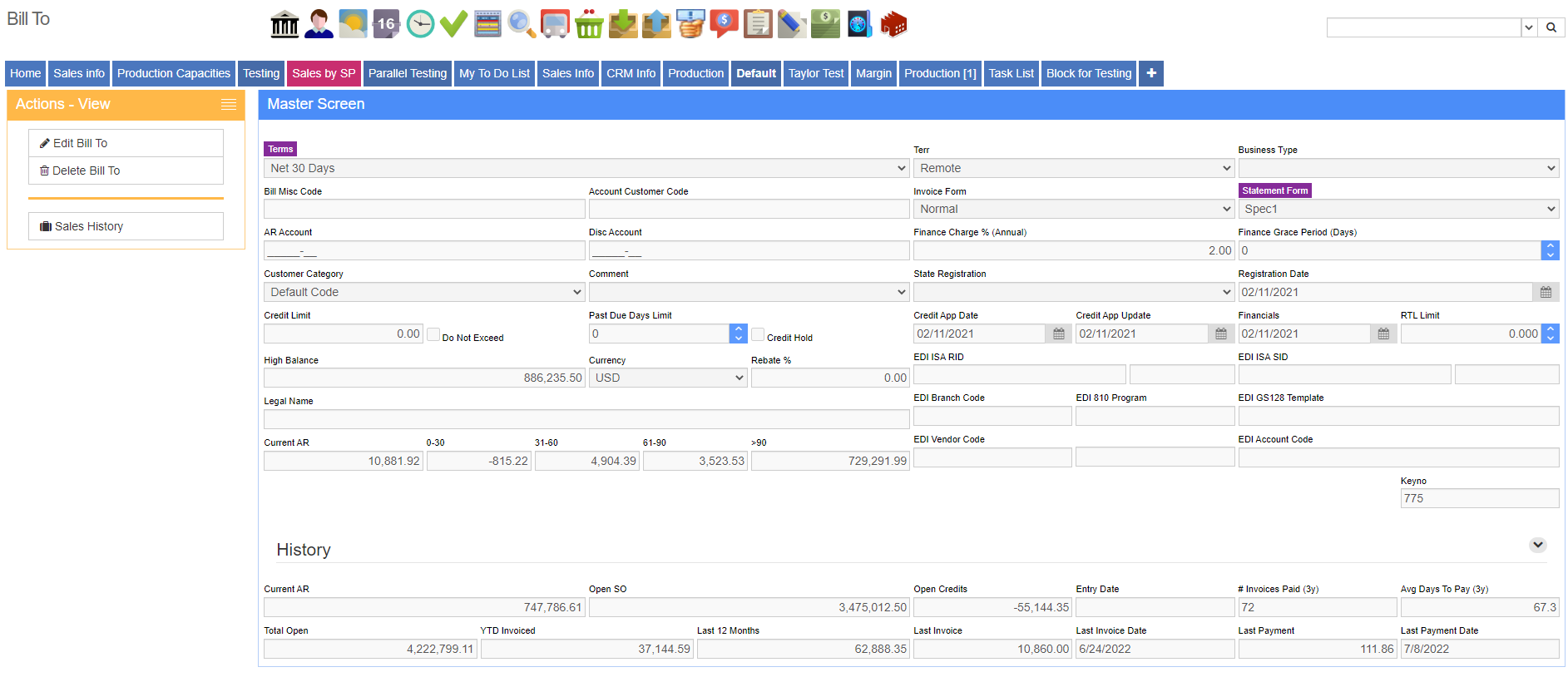Viewport: 1568px width, 677px height.
Task: Toggle the Actions panel hamburger menu
Action: (229, 104)
